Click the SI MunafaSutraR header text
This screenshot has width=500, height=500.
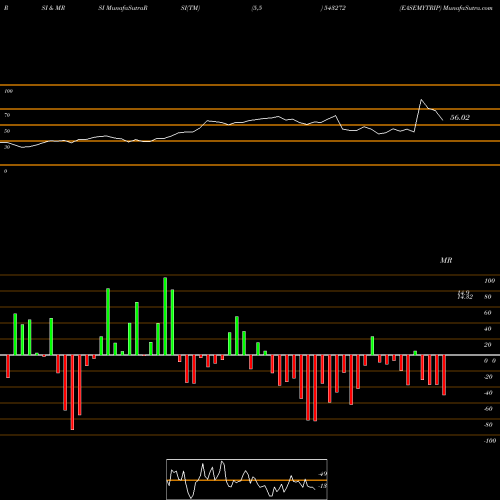(123, 8)
